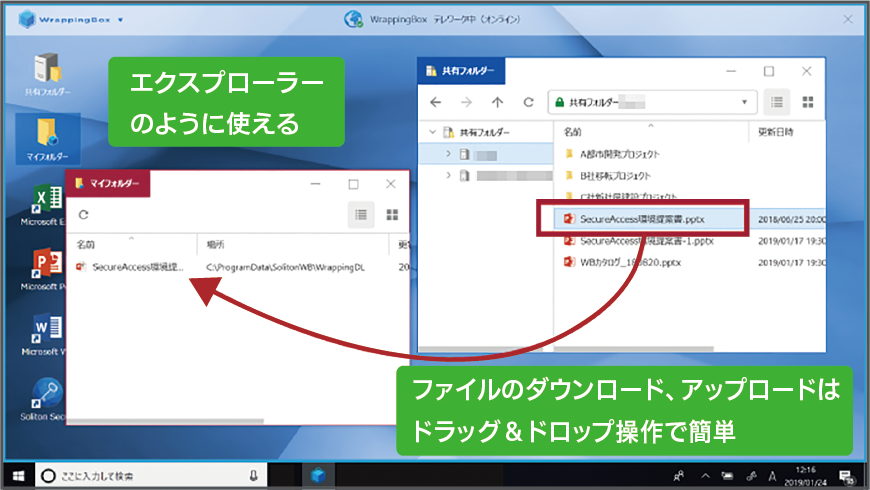Click the C:\ProgramData\SolitonWB\WrappingDL path cell
This screenshot has height=490, width=870.
[285, 267]
